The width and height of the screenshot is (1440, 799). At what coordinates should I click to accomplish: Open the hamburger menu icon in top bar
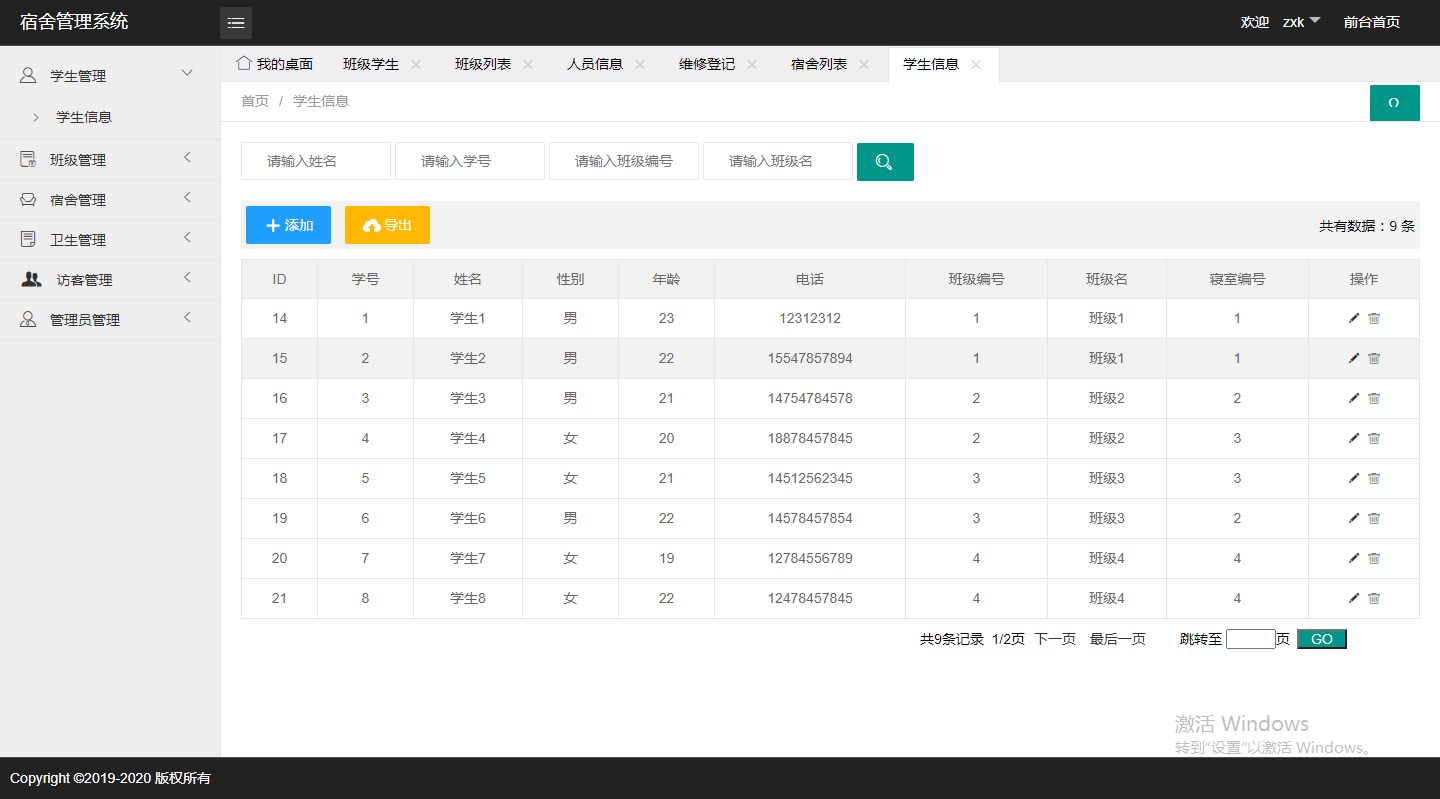coord(236,22)
